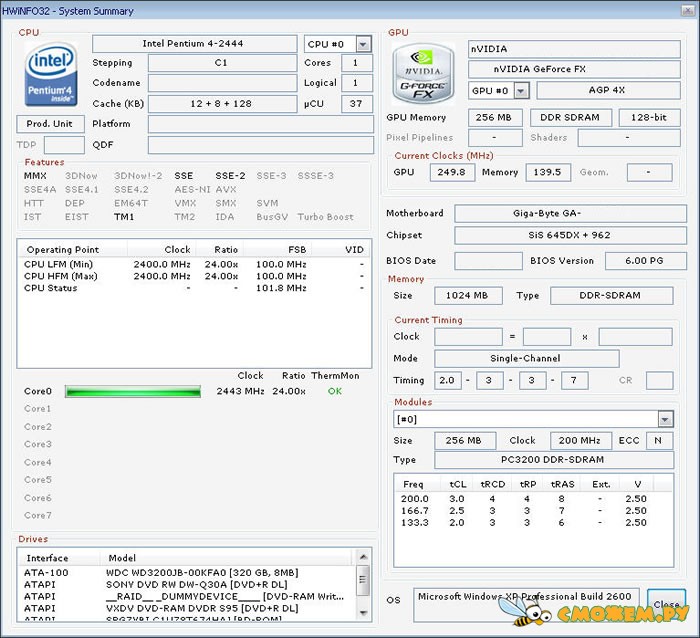700x638 pixels.
Task: Click the GPU clock value 249.8
Action: [x=452, y=172]
